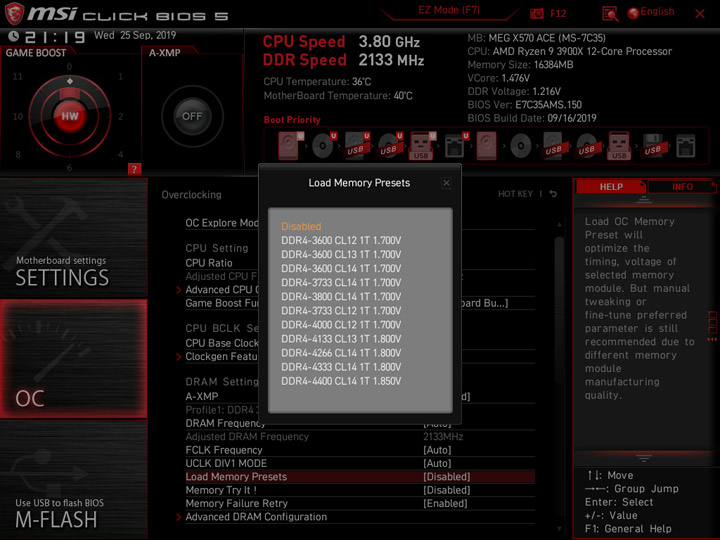Click the F12 screenshot camera icon
Screen dimensions: 720x540
click(536, 13)
